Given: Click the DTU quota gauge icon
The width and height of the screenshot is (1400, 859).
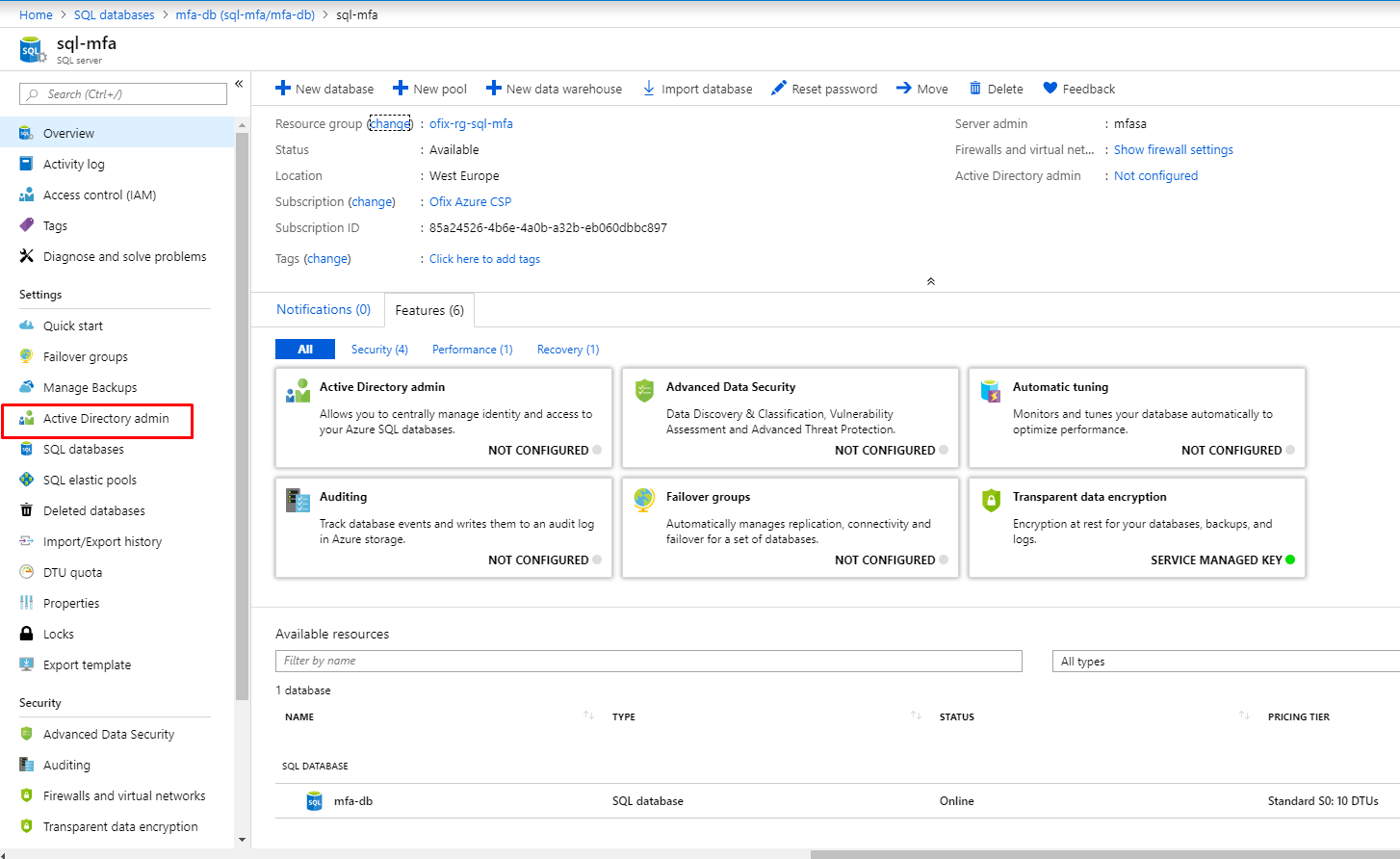Looking at the screenshot, I should pos(26,572).
